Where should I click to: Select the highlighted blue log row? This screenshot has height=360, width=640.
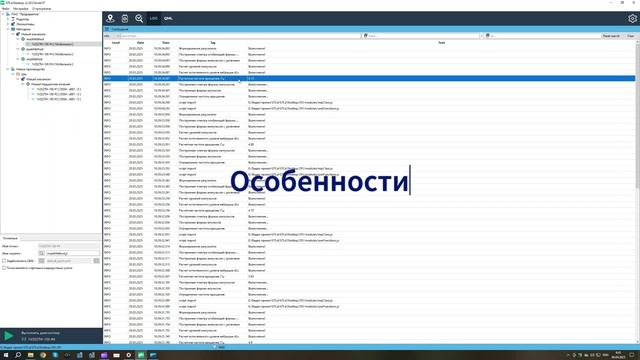point(369,78)
